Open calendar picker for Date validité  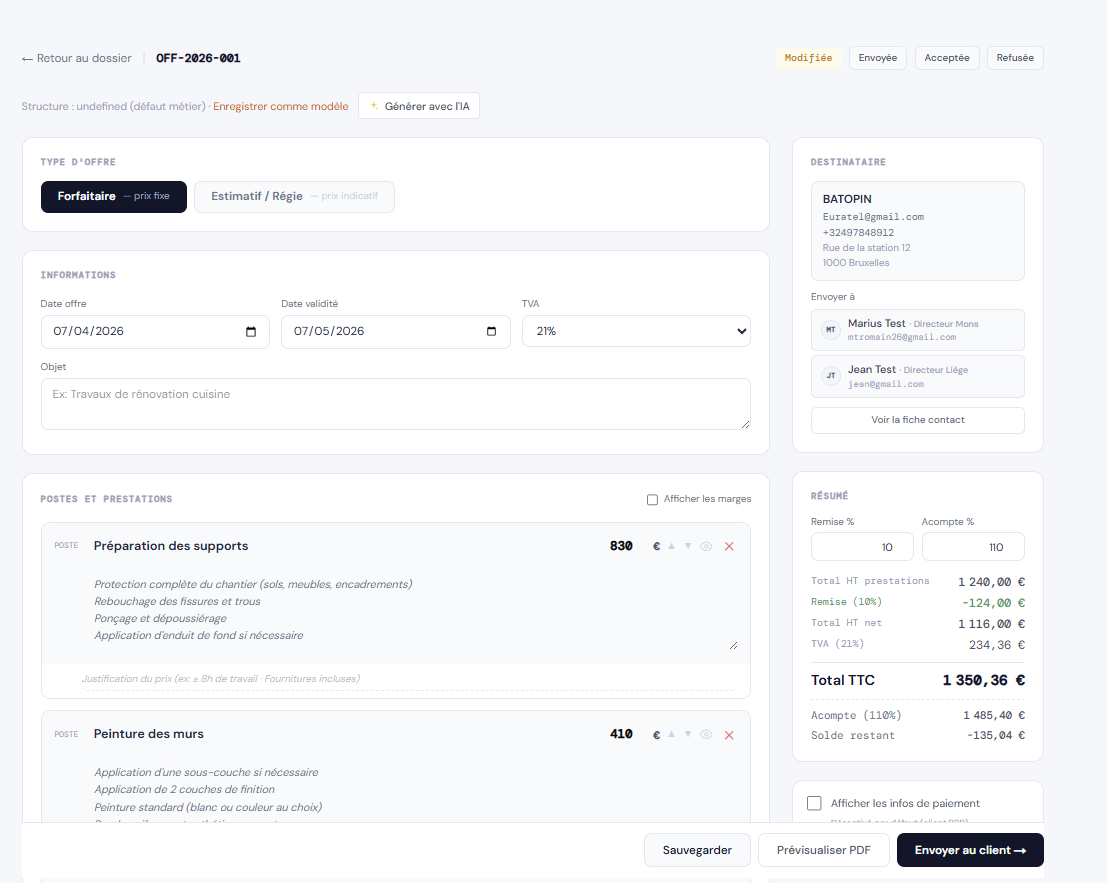[491, 332]
